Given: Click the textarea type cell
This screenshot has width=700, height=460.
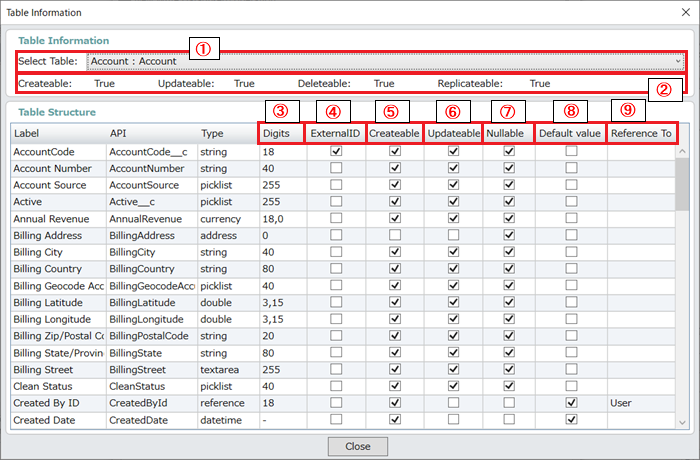Looking at the screenshot, I should coord(228,369).
